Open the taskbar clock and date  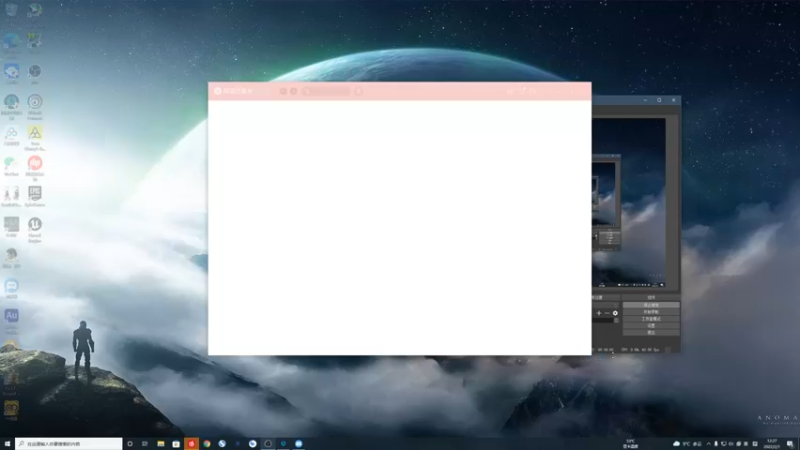[772, 444]
